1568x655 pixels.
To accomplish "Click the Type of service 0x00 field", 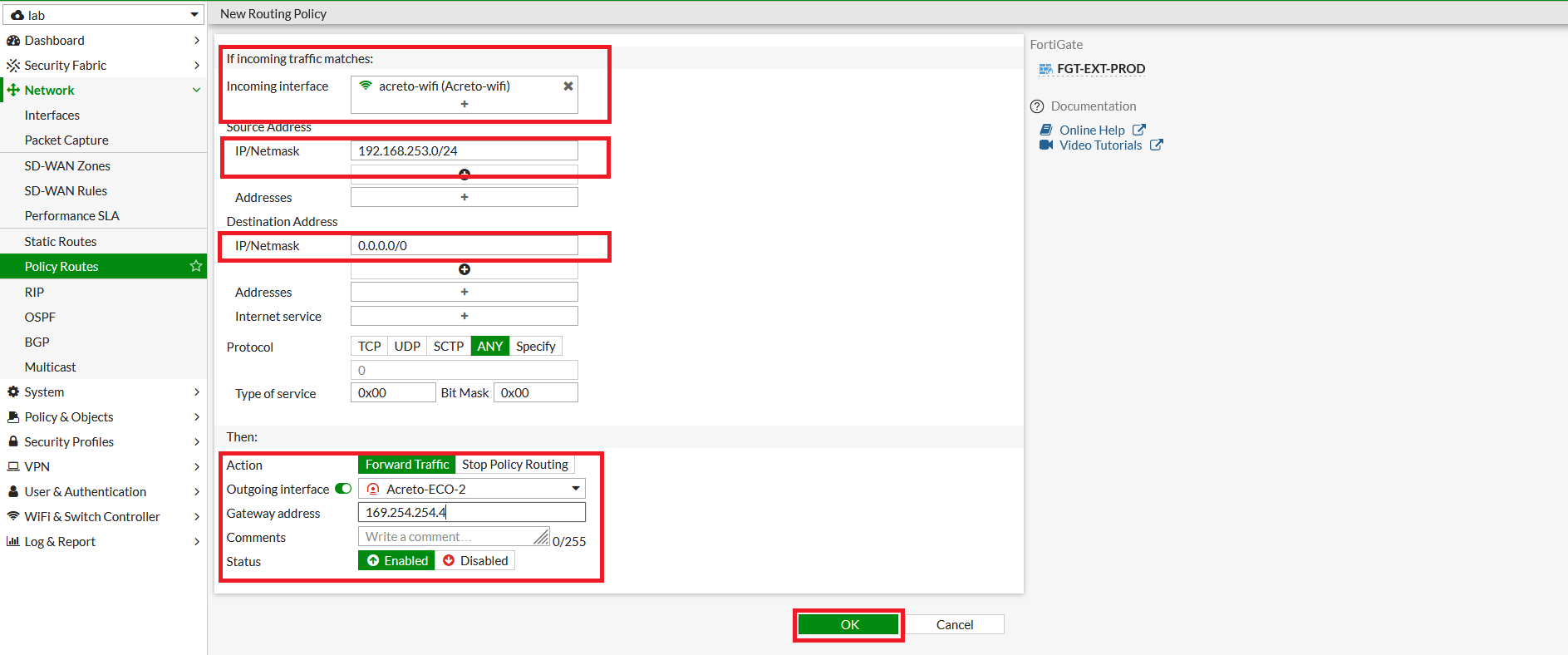I will (393, 393).
